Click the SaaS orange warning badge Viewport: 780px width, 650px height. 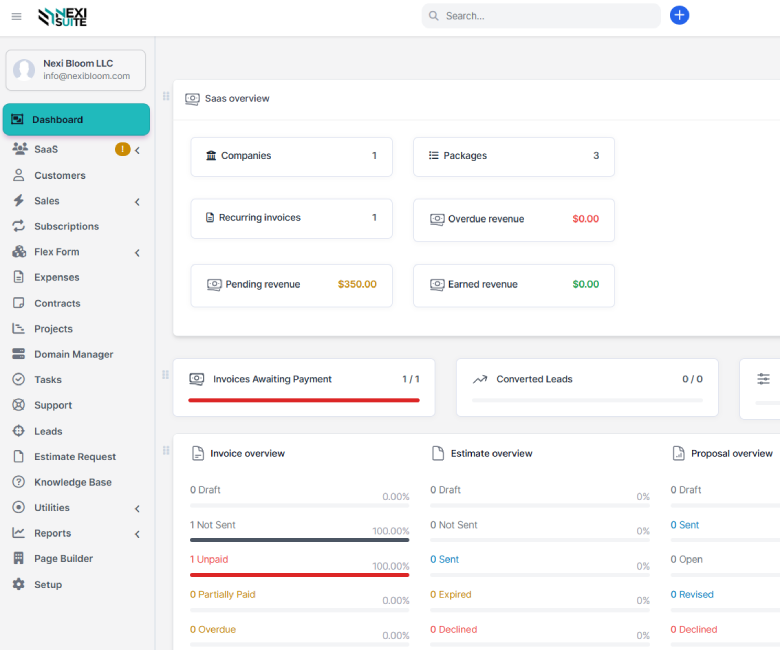tap(122, 149)
